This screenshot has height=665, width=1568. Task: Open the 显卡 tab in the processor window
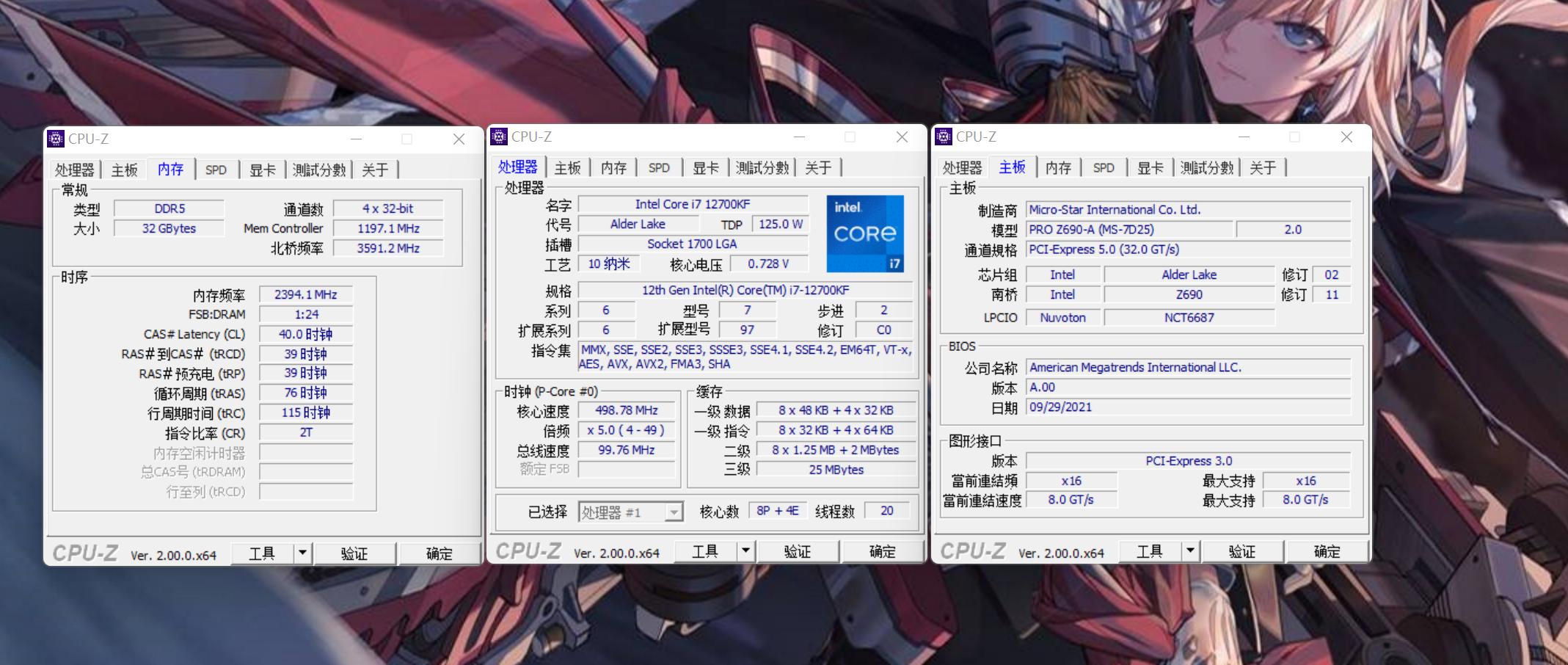point(705,168)
